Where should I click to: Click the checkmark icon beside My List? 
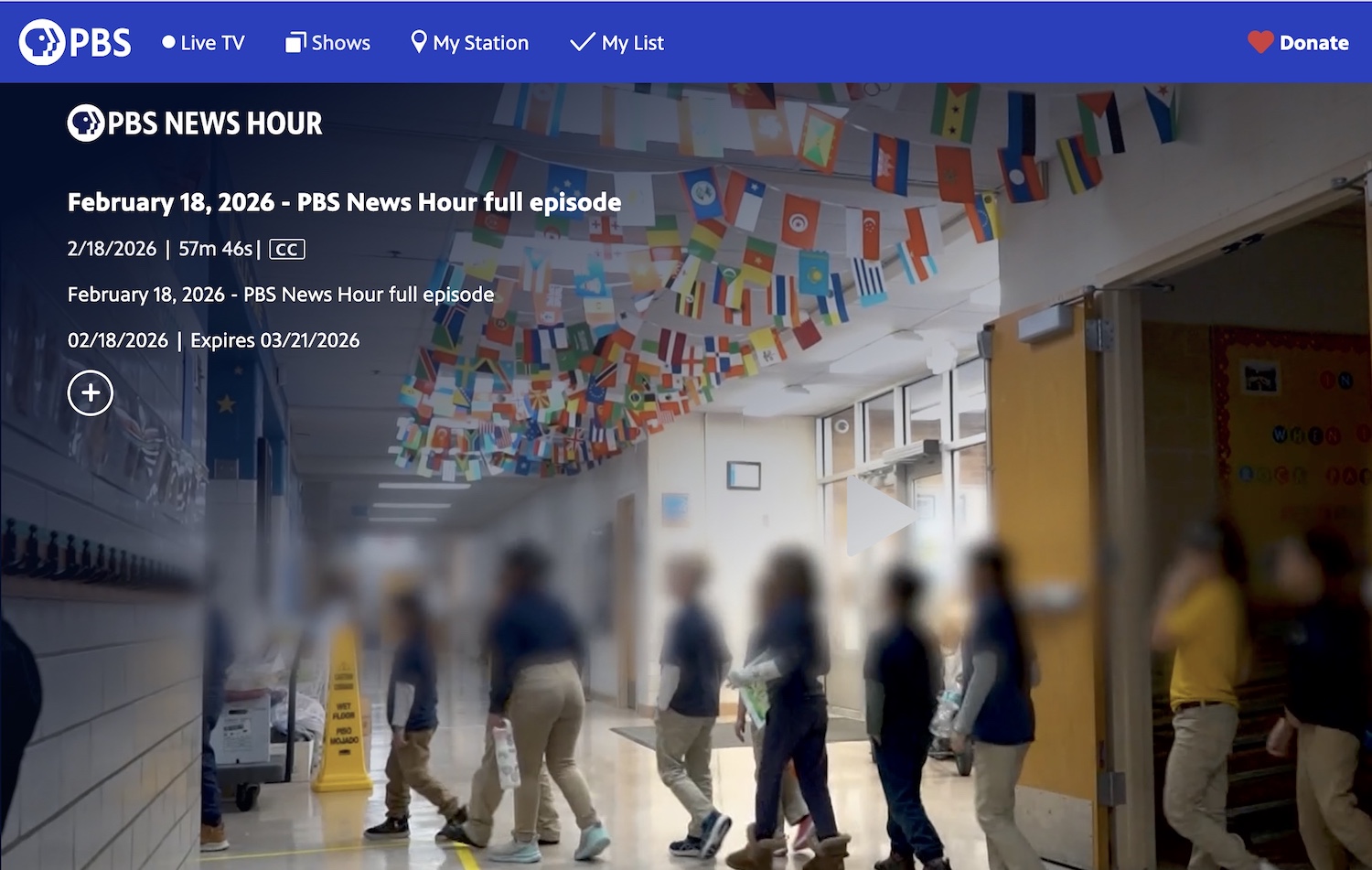582,40
